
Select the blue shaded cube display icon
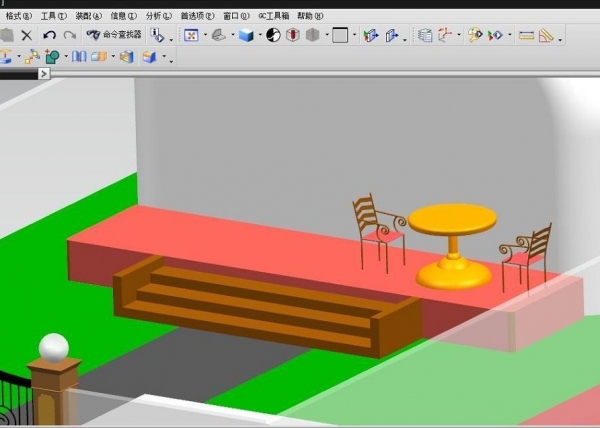245,35
